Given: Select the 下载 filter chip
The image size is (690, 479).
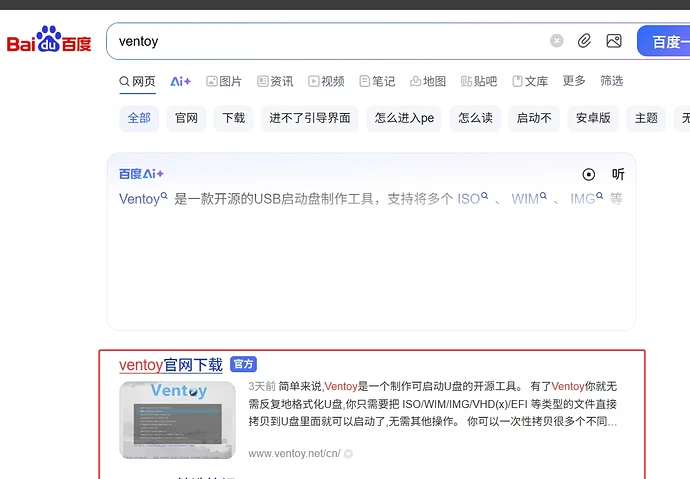Looking at the screenshot, I should (x=234, y=118).
